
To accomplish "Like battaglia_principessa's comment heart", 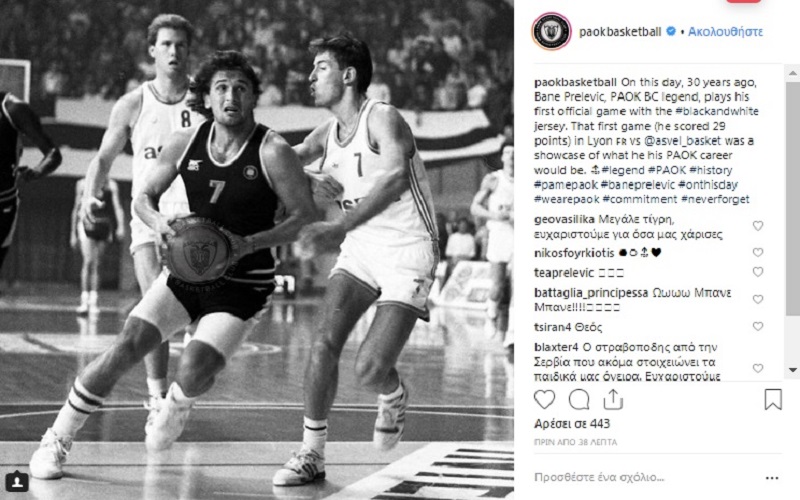I will point(758,299).
